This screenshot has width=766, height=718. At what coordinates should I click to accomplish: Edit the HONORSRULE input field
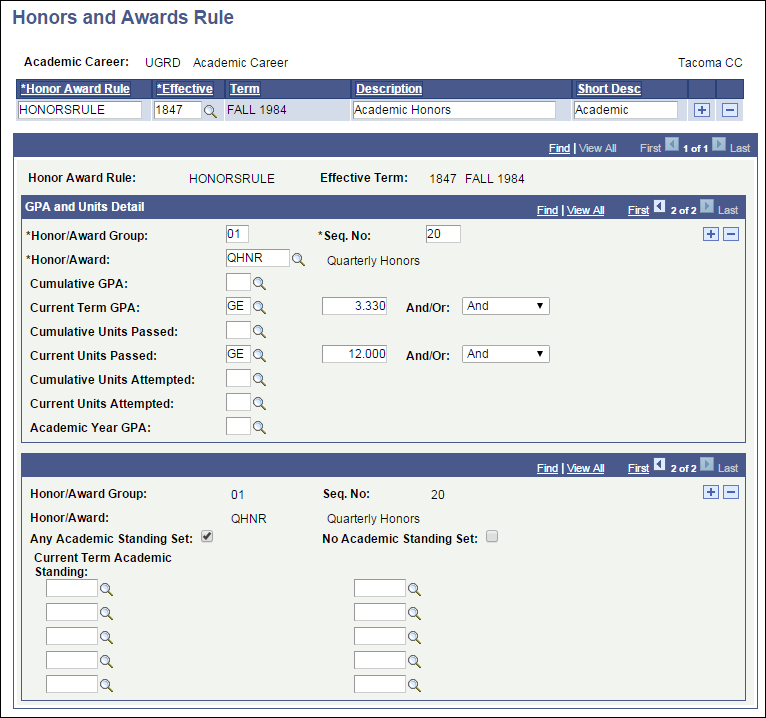[80, 110]
